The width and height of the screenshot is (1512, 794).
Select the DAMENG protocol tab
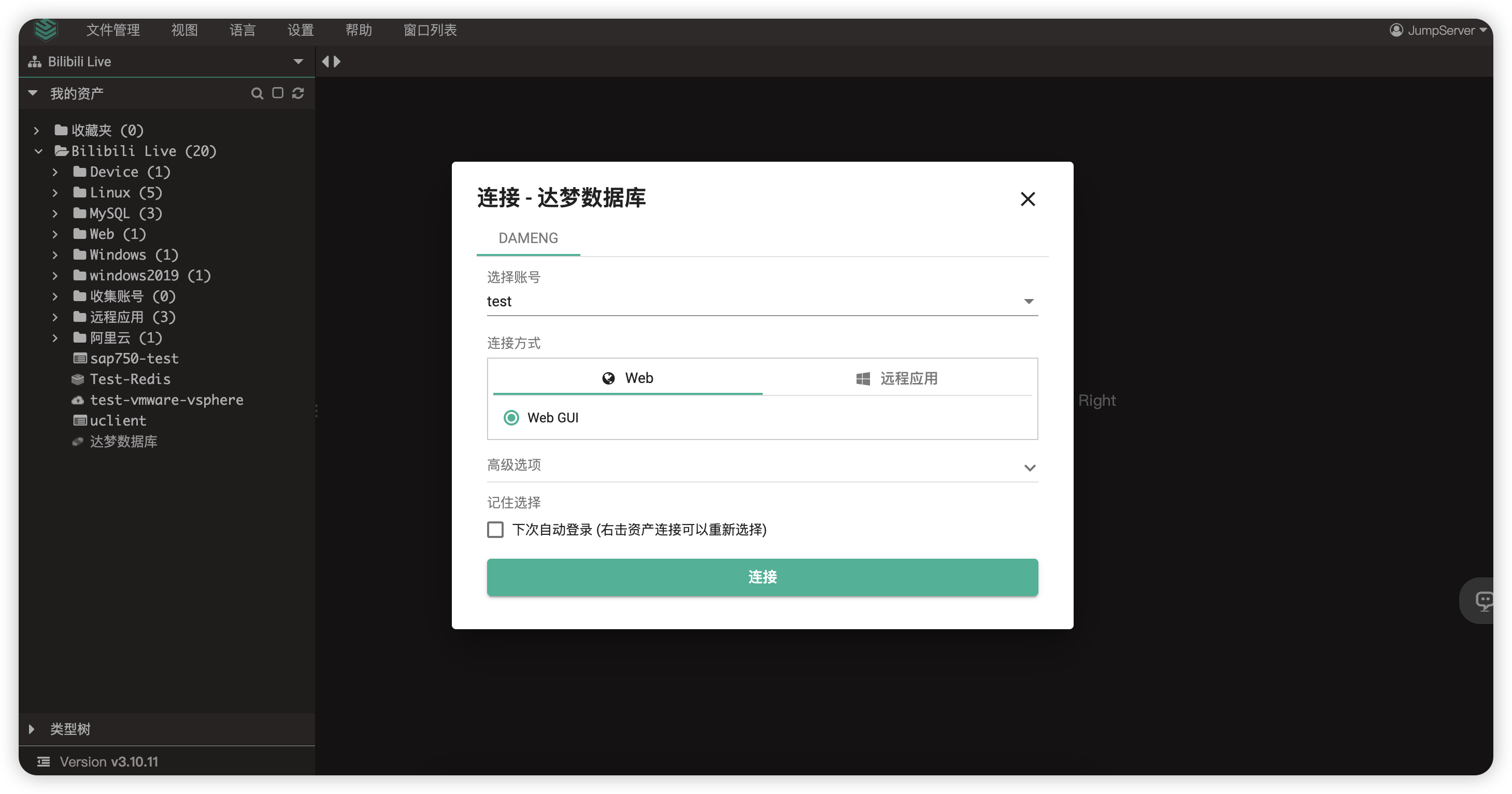click(x=528, y=238)
